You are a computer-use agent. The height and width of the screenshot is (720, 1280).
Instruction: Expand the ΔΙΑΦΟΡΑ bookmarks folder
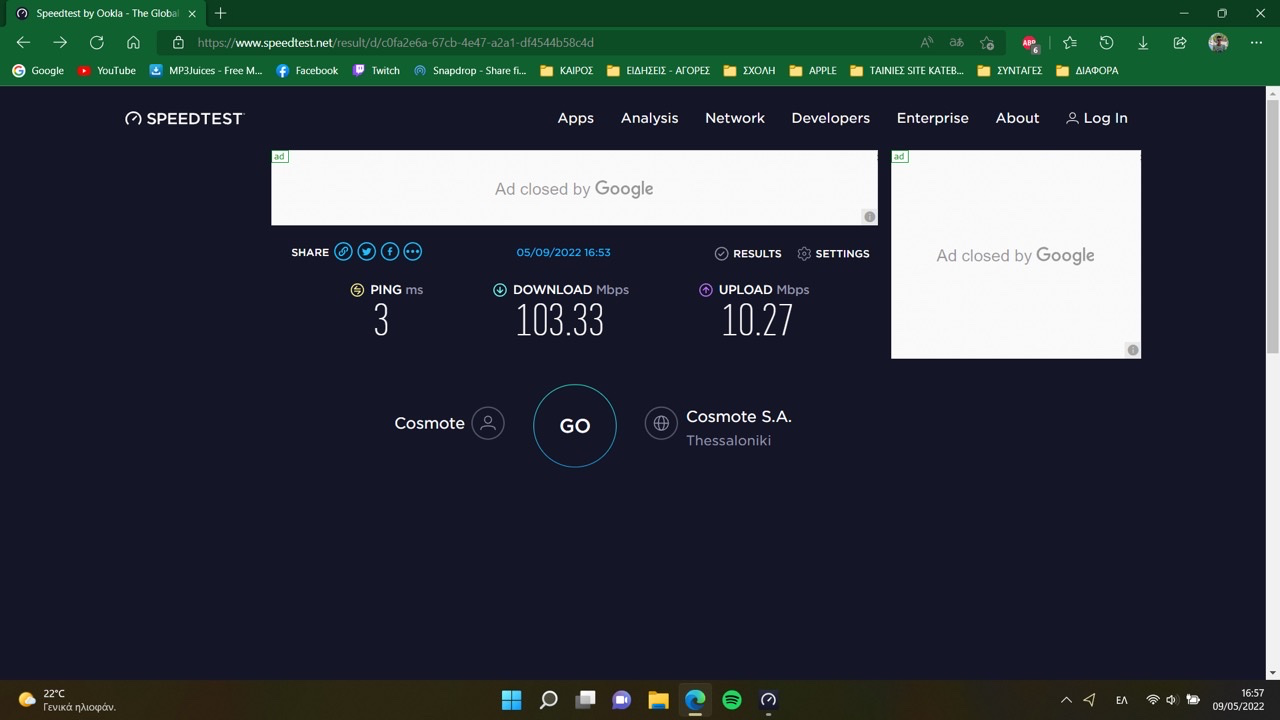(1088, 71)
